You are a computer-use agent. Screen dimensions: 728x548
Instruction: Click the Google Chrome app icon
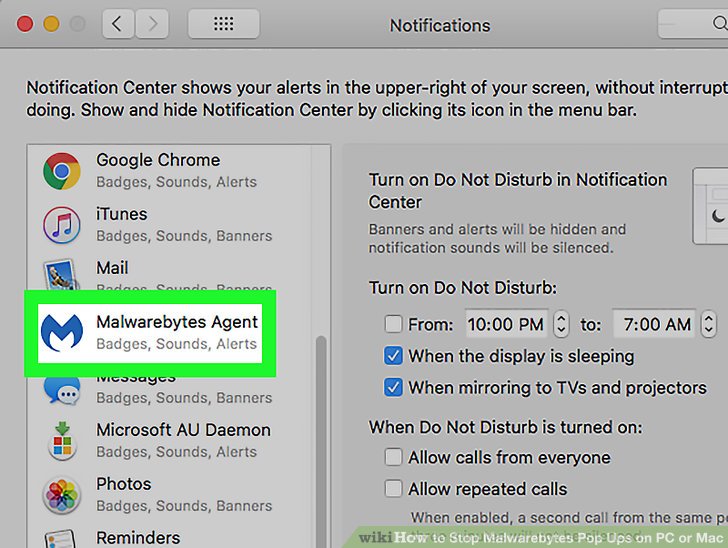click(62, 171)
